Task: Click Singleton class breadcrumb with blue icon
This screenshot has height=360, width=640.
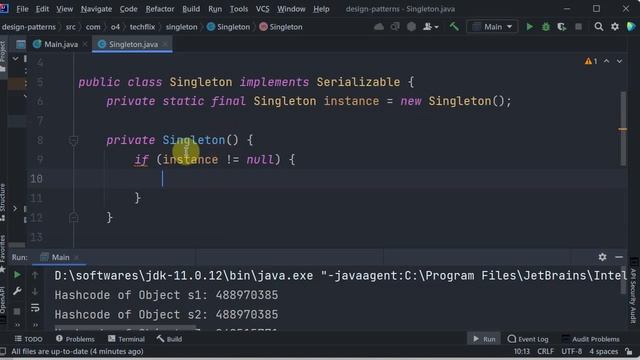Action: [228, 27]
